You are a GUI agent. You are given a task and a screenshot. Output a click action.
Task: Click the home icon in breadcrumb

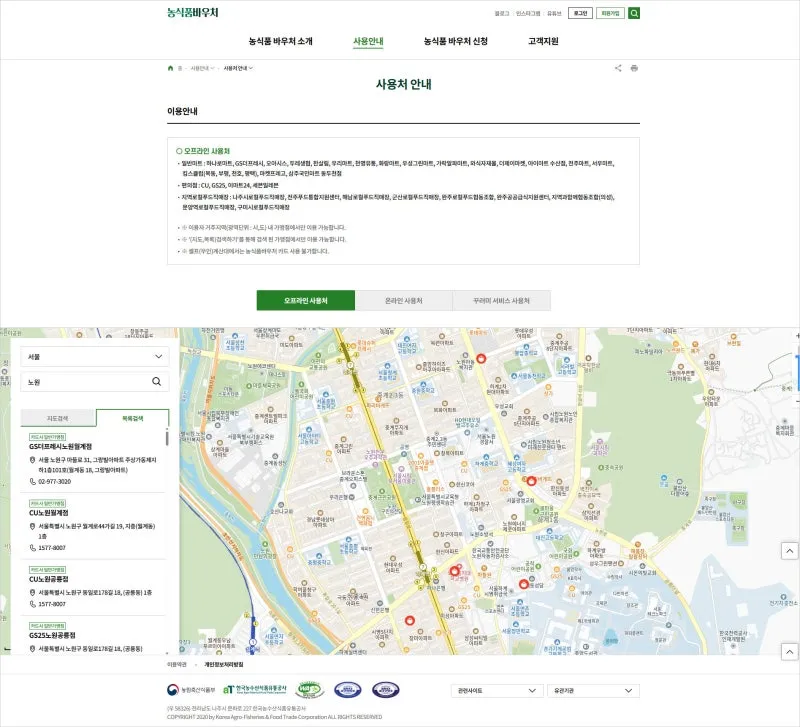point(171,68)
